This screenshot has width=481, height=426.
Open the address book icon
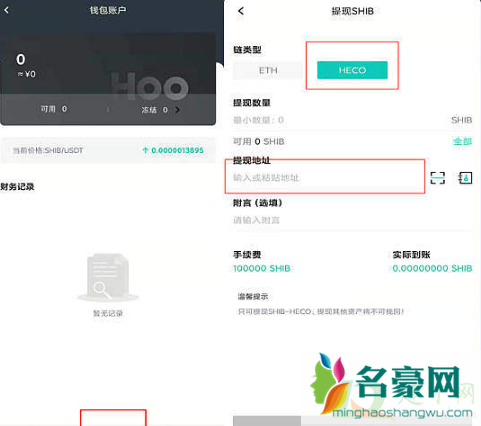[x=465, y=178]
